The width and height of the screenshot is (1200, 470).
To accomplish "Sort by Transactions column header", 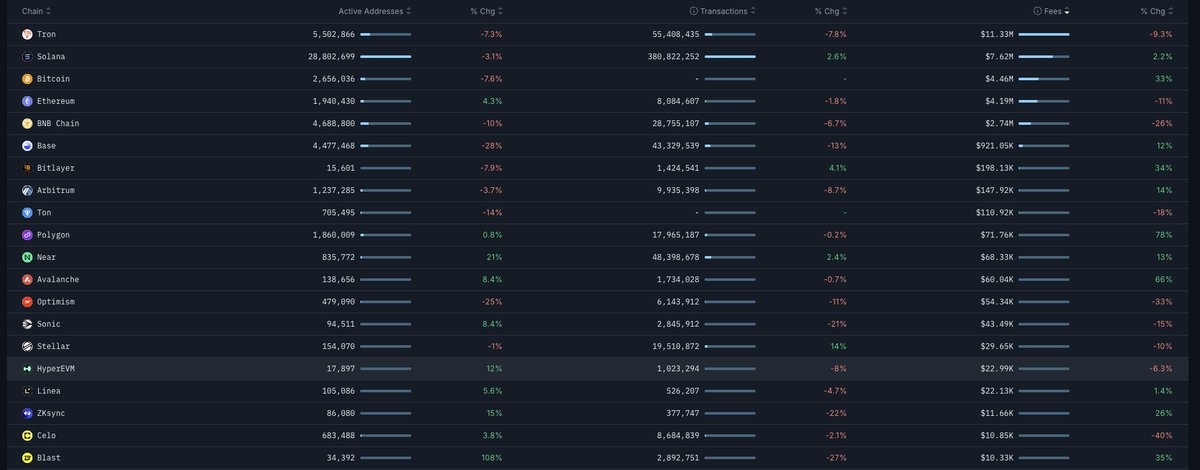I will click(728, 11).
